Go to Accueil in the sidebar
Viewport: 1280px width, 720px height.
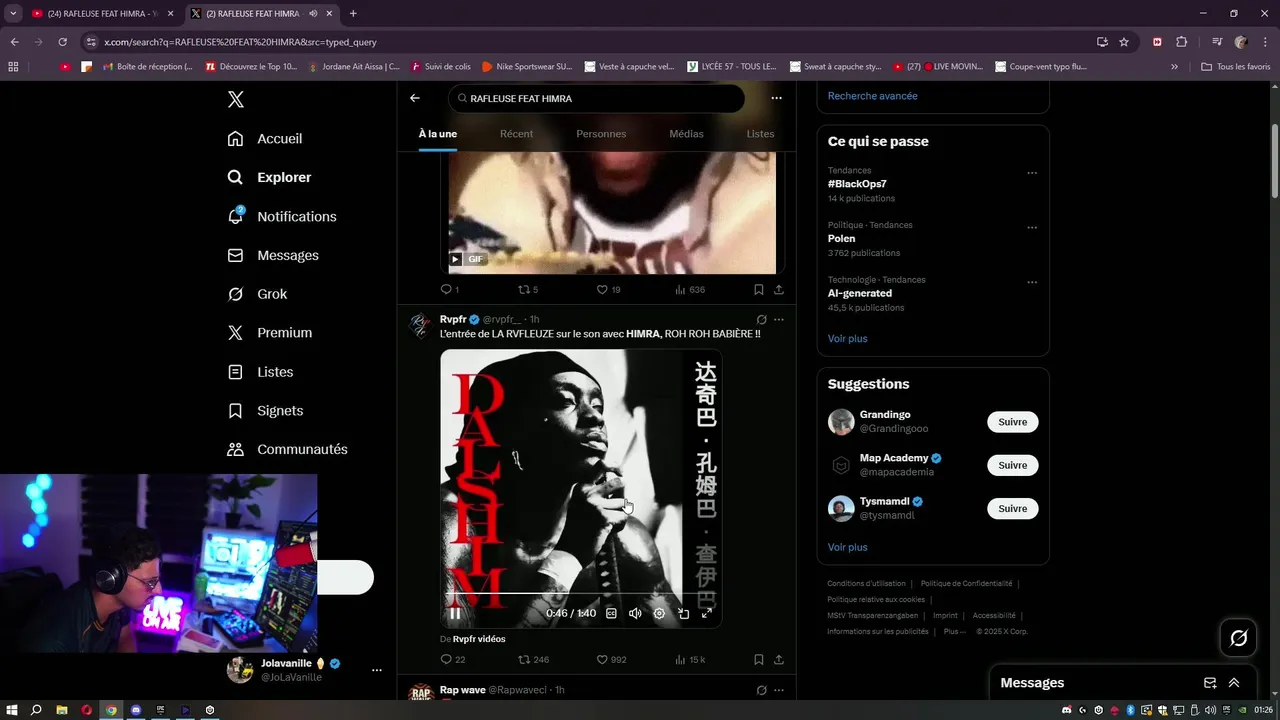tap(265, 139)
